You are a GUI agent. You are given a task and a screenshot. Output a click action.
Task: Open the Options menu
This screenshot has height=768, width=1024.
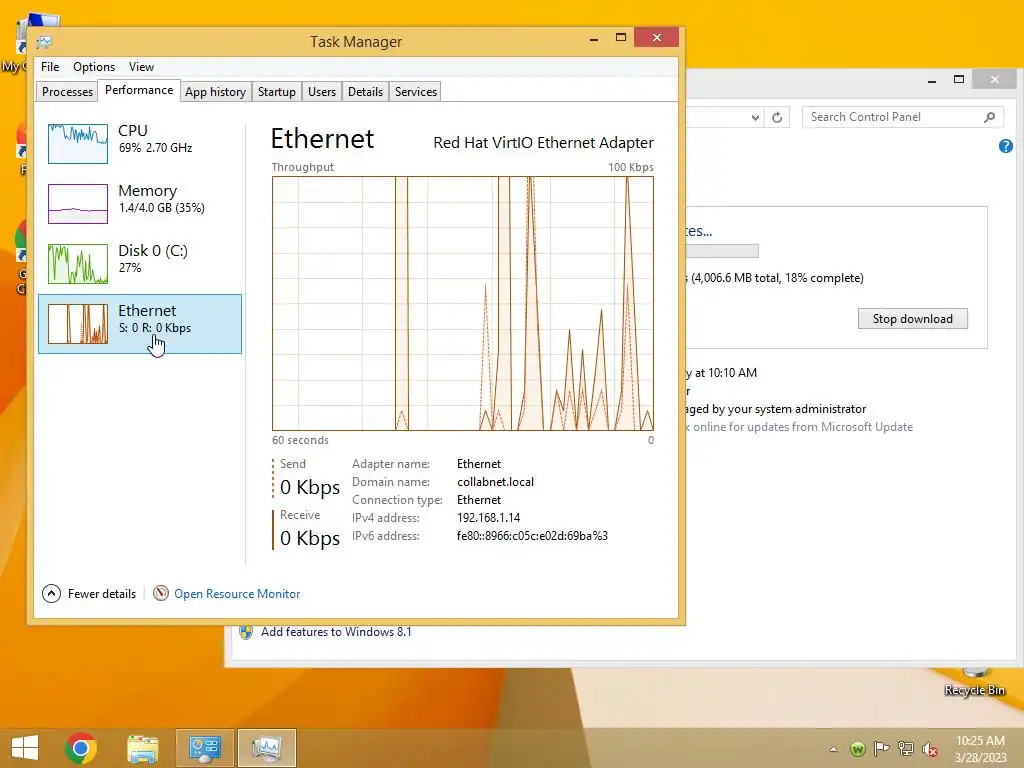point(94,67)
